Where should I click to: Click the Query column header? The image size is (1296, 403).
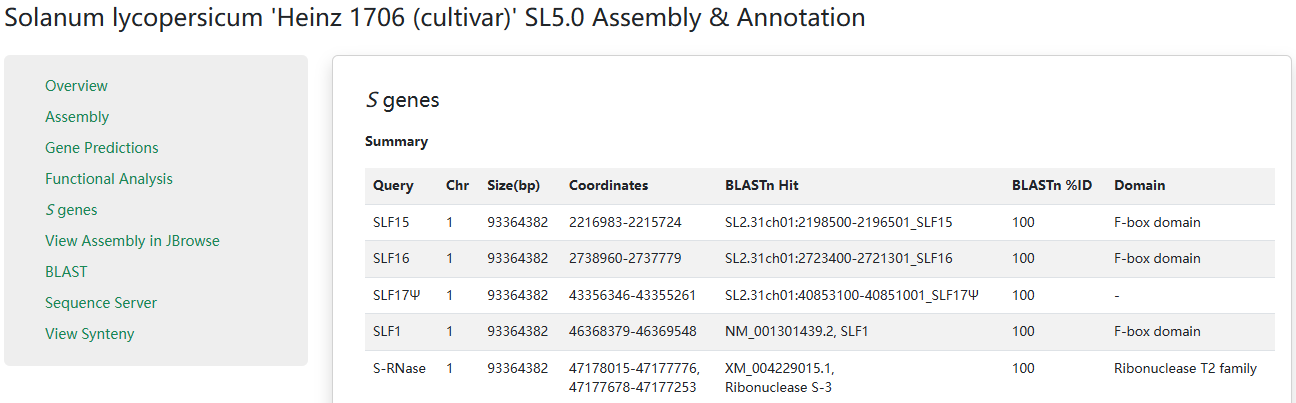point(393,185)
